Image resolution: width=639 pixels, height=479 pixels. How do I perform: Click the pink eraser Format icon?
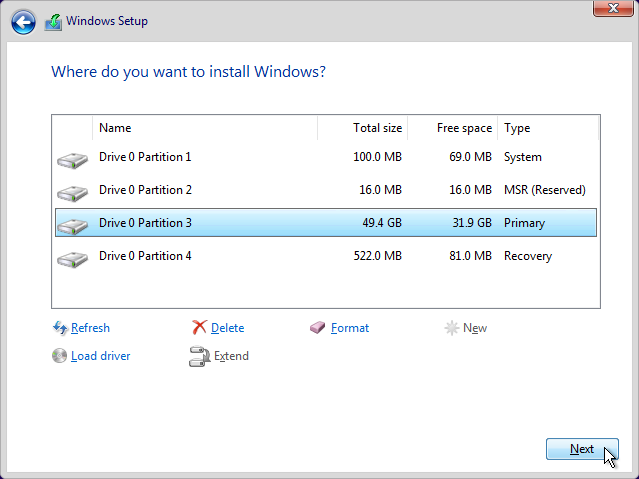pos(317,327)
